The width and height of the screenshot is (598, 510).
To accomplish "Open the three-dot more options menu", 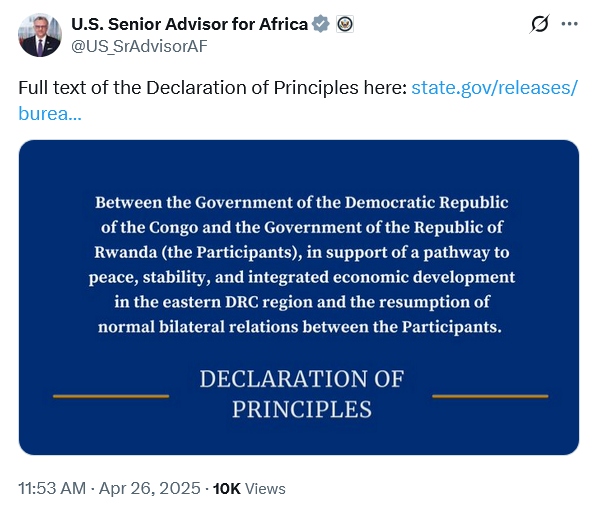I will pyautogui.click(x=569, y=24).
